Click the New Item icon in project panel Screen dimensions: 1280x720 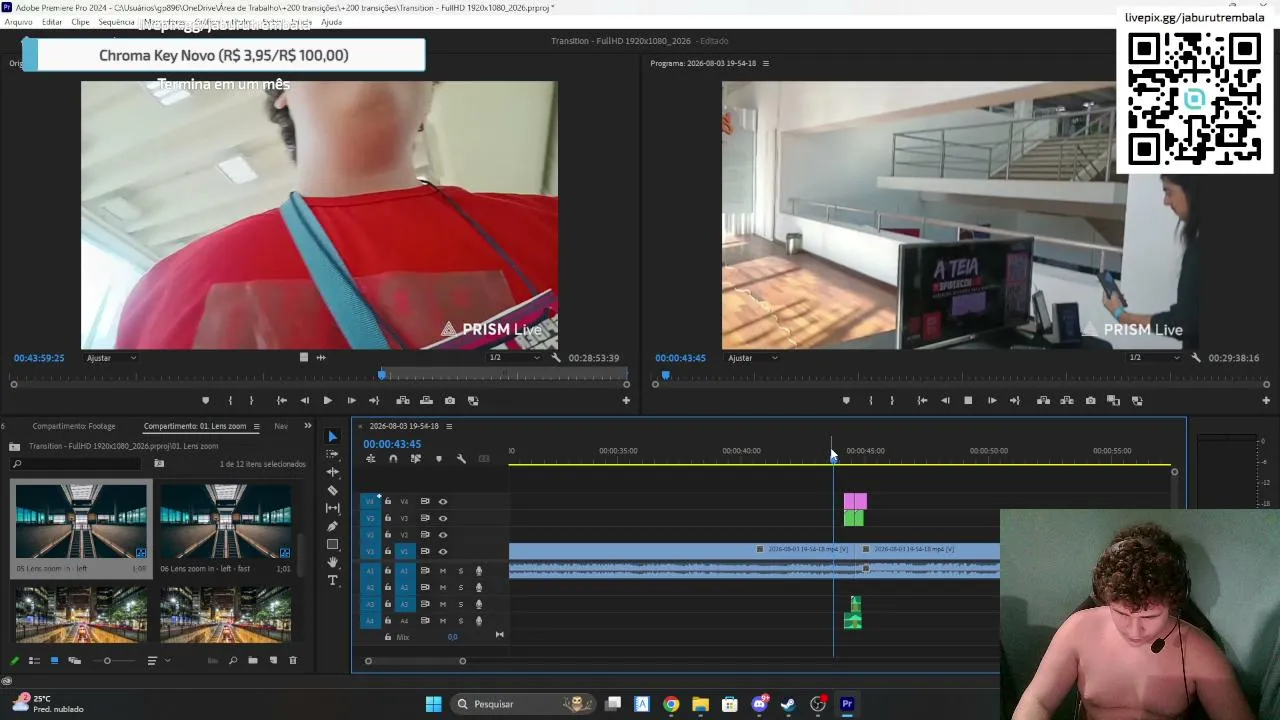273,660
